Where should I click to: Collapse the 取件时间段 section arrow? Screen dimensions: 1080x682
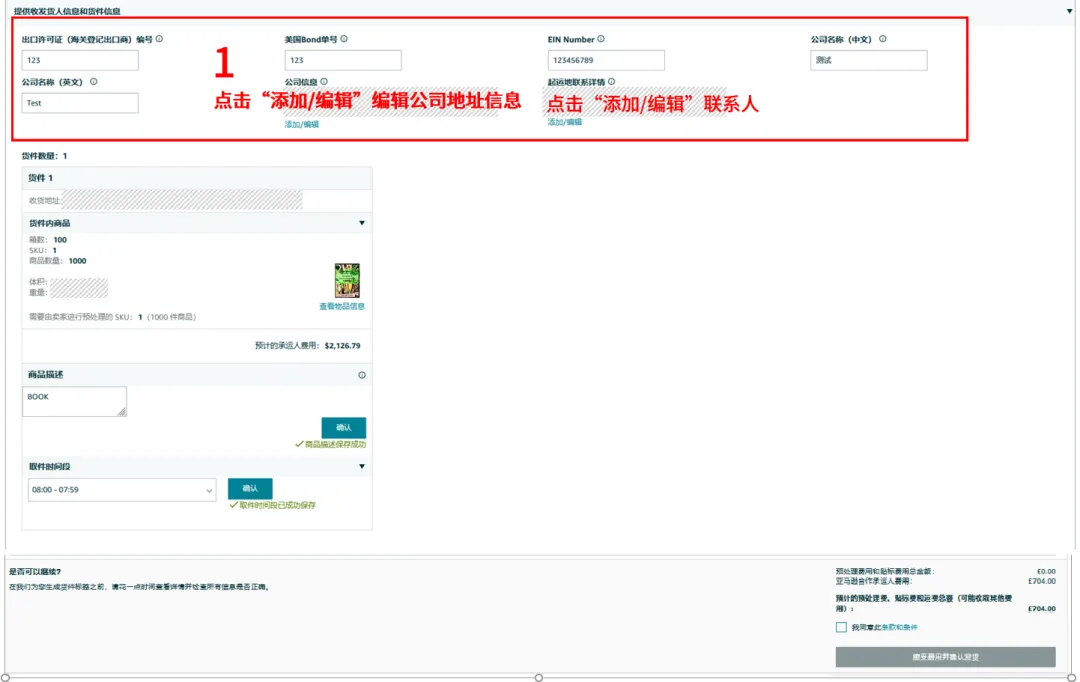[362, 466]
